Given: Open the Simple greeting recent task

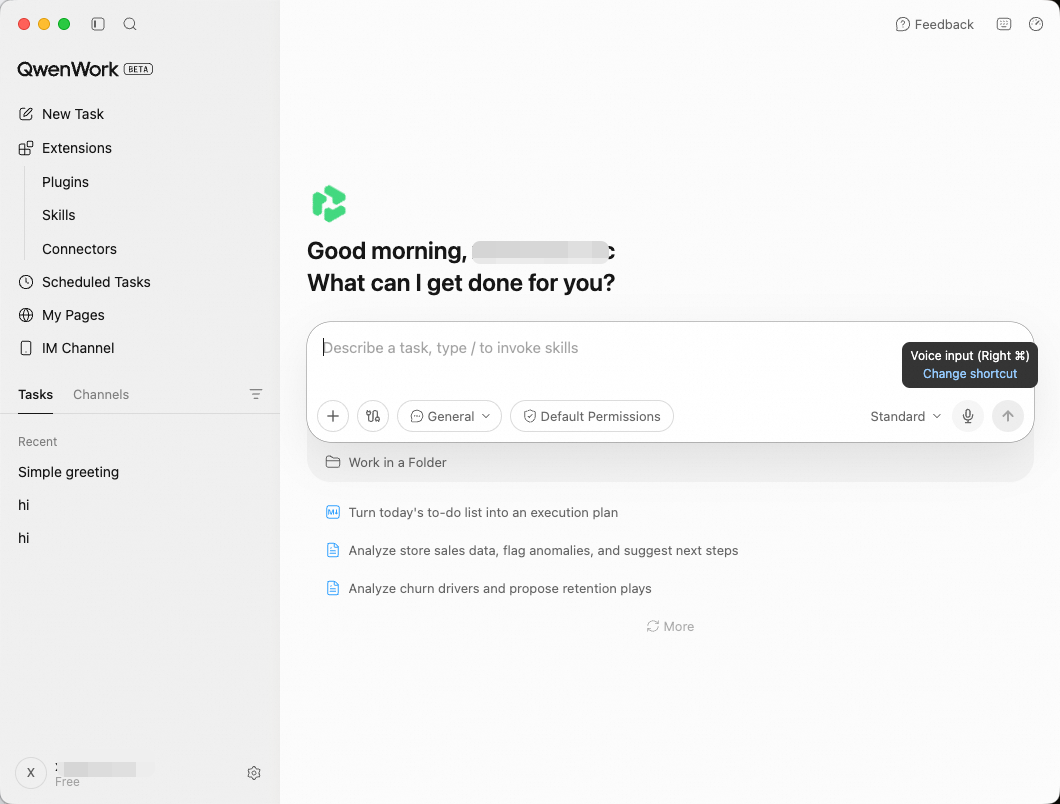Looking at the screenshot, I should [68, 472].
